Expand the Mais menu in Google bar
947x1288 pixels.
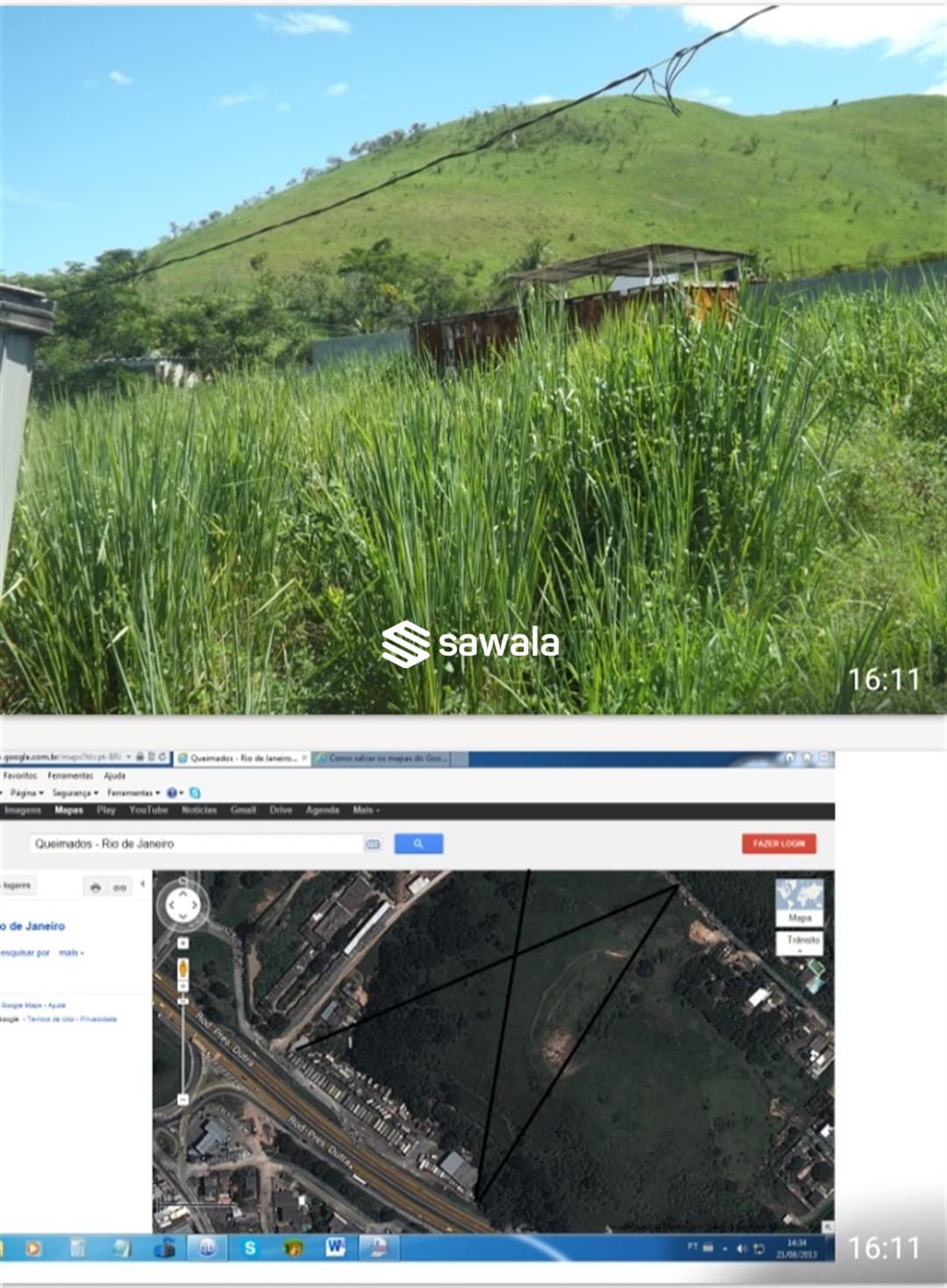coord(366,810)
